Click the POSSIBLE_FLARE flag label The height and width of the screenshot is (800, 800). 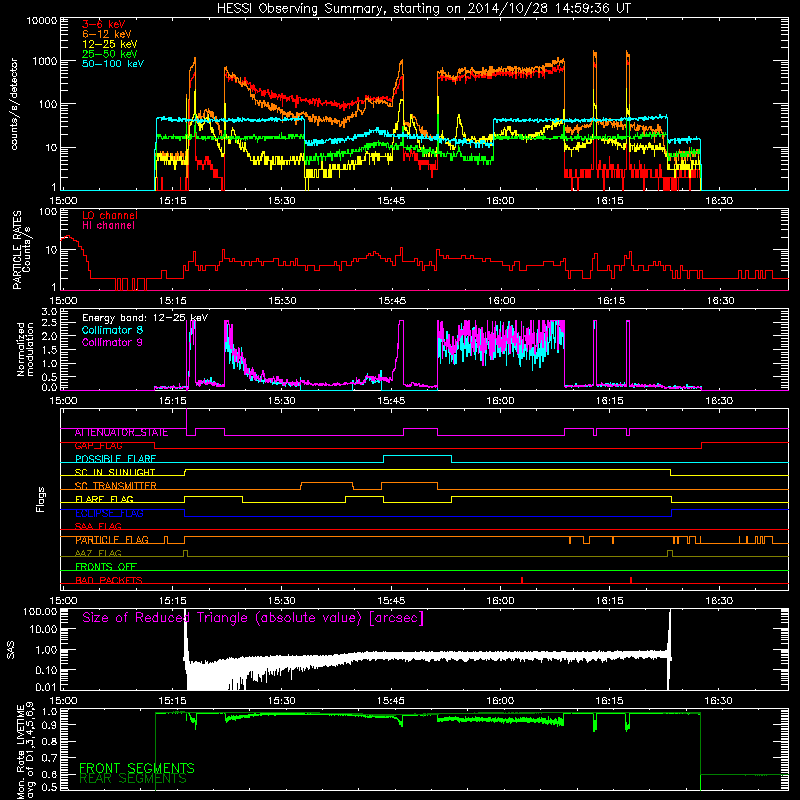click(115, 459)
